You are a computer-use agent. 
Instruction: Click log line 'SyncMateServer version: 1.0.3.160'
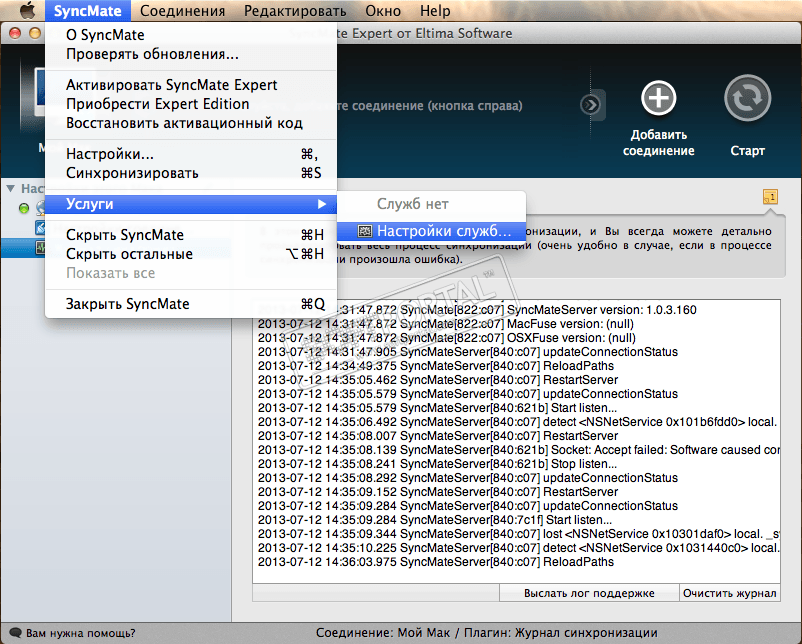477,310
